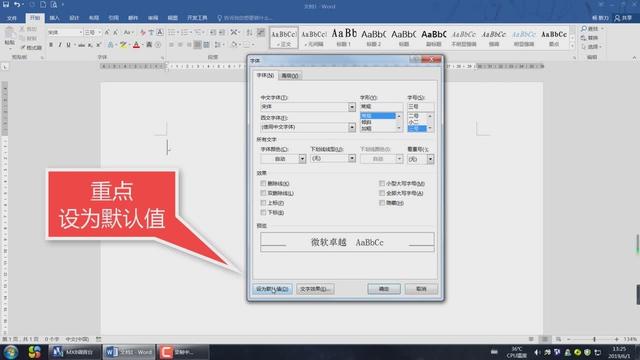Click the Font size (字号) text field
Screen dimensions: 640x360
pos(420,107)
